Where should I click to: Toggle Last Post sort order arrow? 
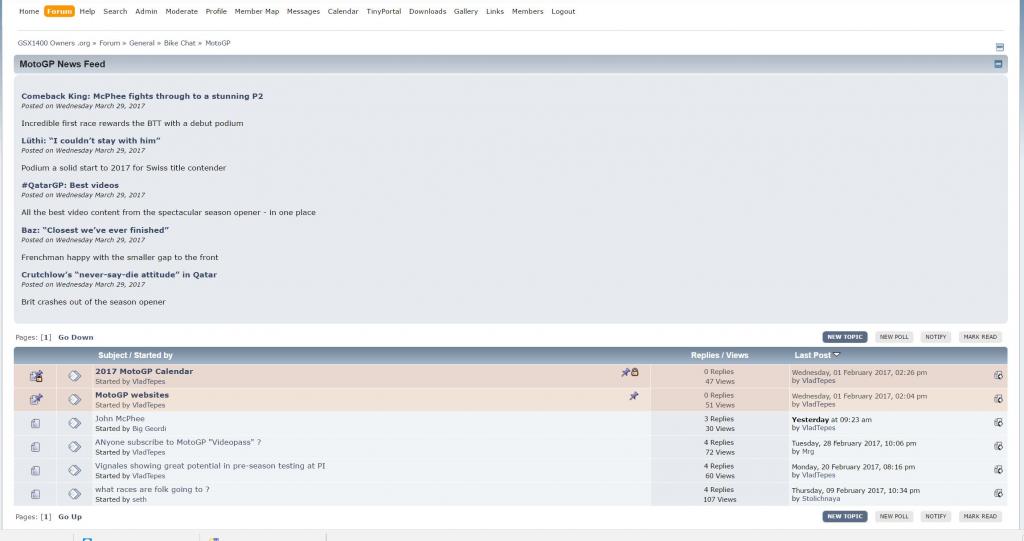[x=837, y=355]
